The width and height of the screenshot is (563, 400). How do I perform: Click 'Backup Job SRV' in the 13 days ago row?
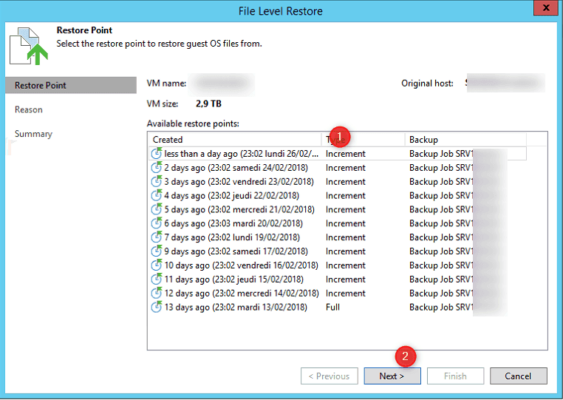tap(441, 307)
